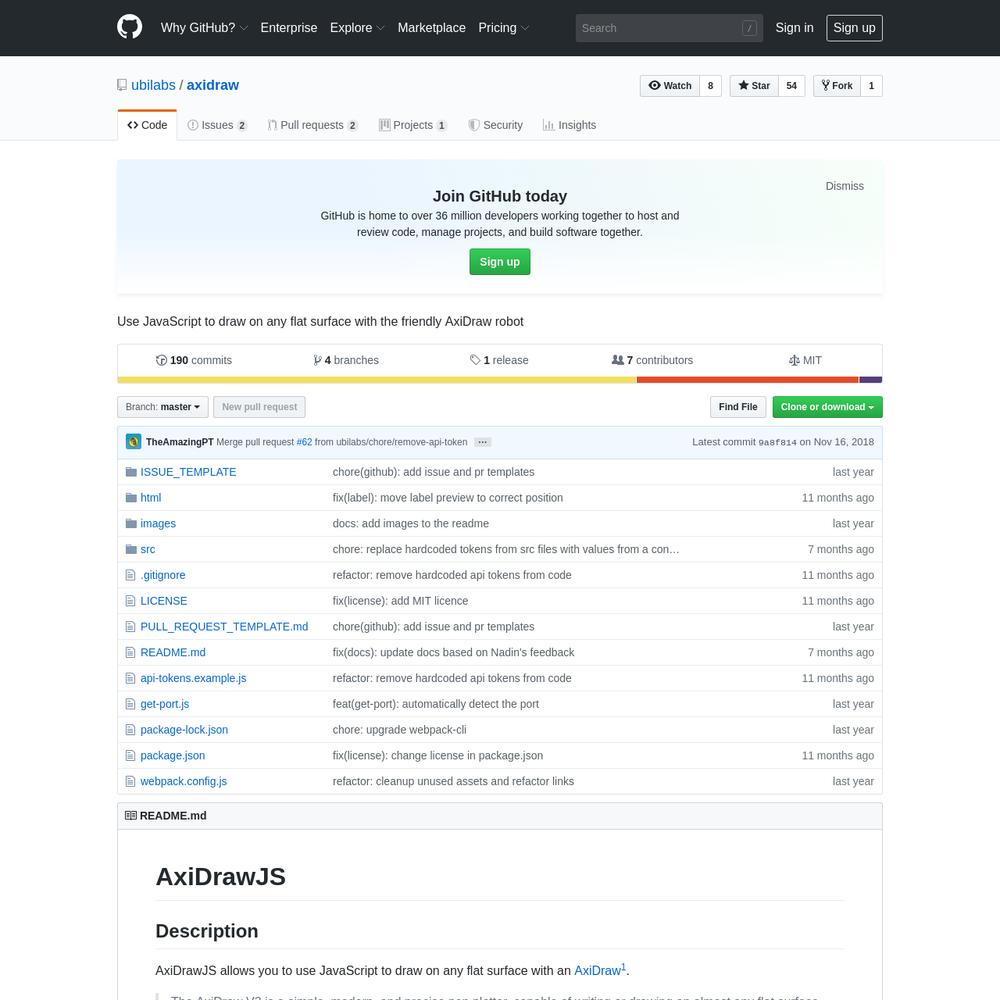The image size is (1000, 1000).
Task: Click the branches fork icon
Action: (x=317, y=360)
